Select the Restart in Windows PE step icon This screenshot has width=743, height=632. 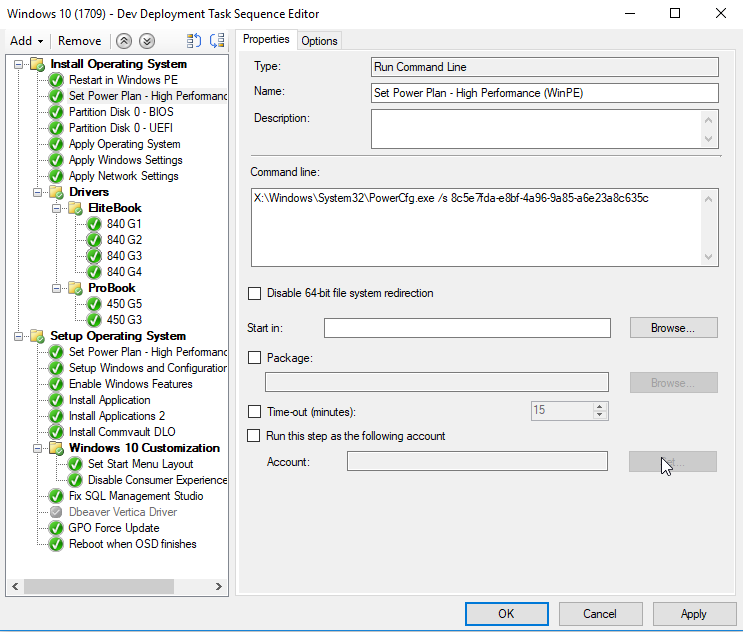(x=57, y=80)
